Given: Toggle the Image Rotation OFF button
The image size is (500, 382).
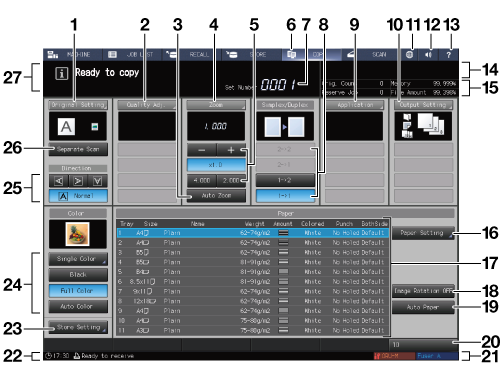Looking at the screenshot, I should coord(423,291).
